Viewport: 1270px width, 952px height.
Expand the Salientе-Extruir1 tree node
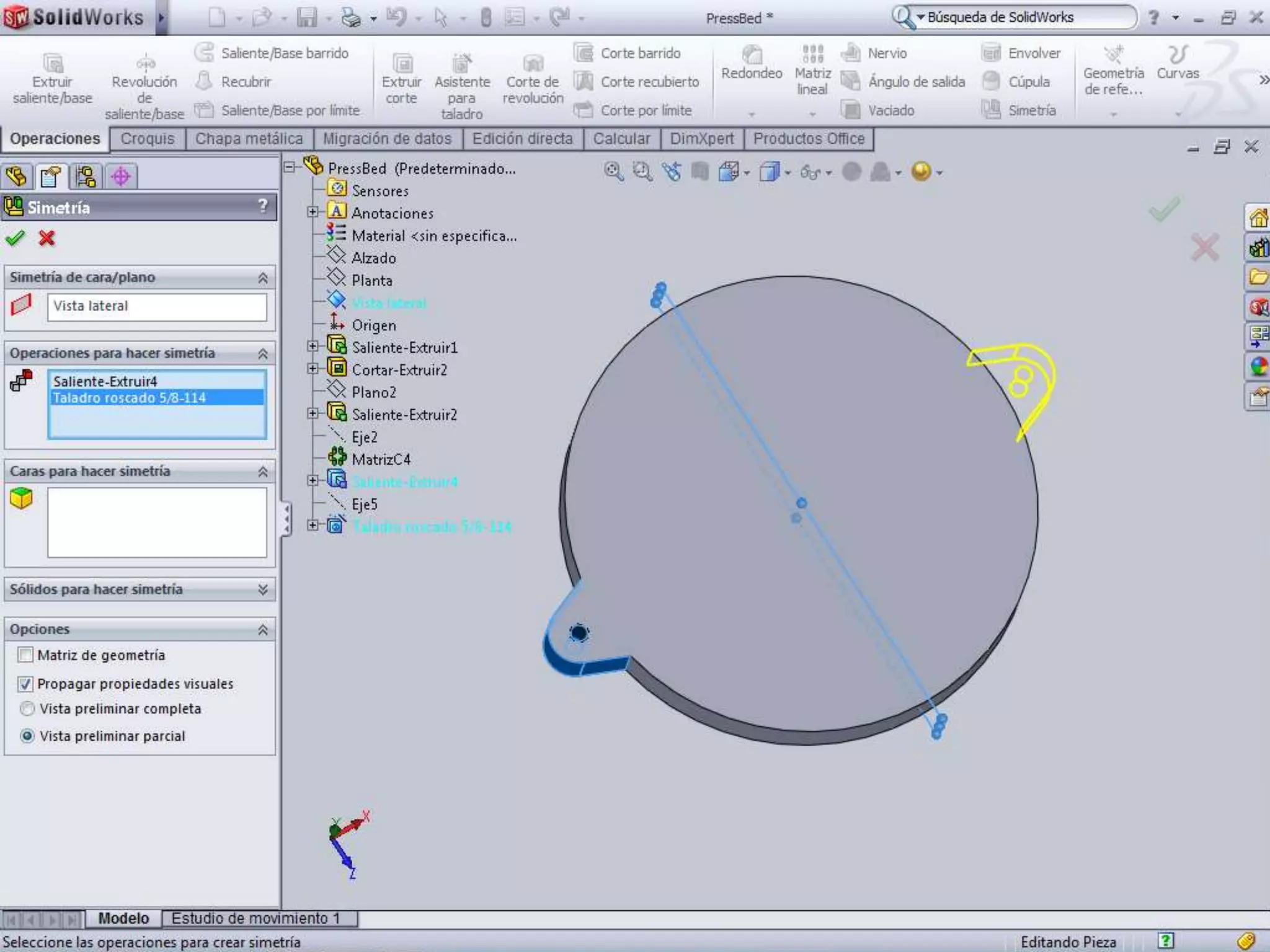(313, 347)
